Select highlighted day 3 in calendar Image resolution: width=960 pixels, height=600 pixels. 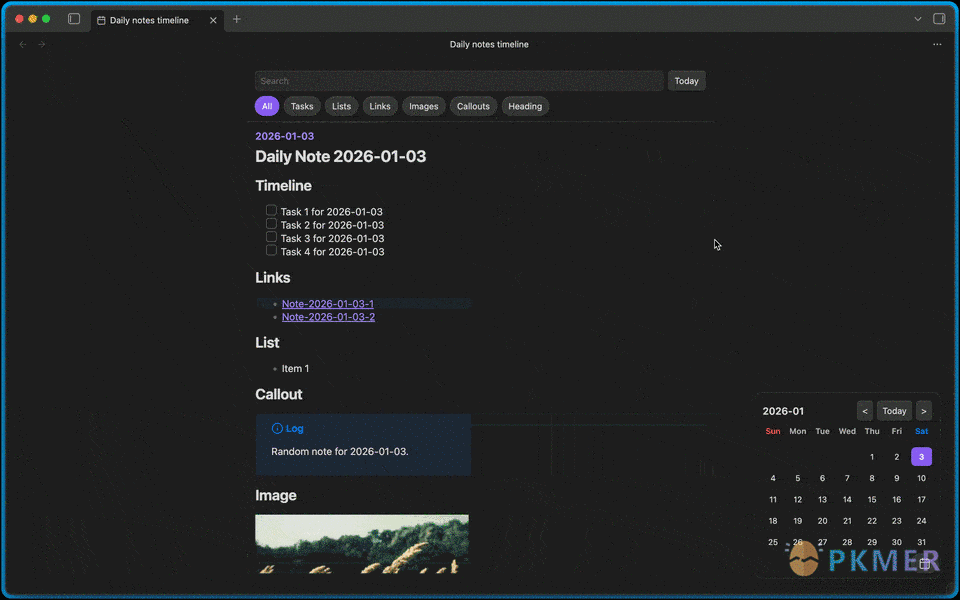921,457
